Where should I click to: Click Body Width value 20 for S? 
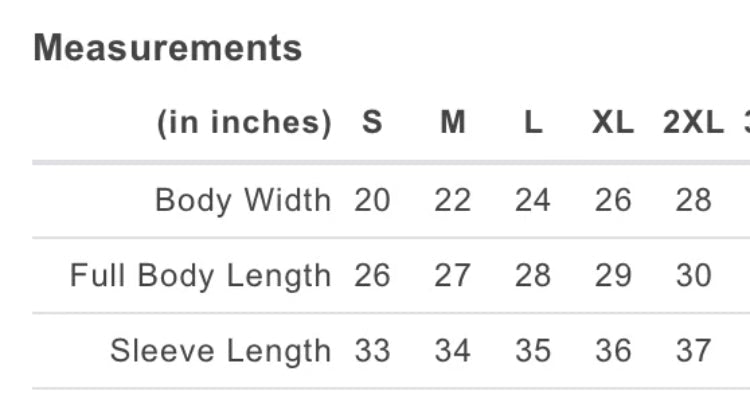(x=372, y=200)
